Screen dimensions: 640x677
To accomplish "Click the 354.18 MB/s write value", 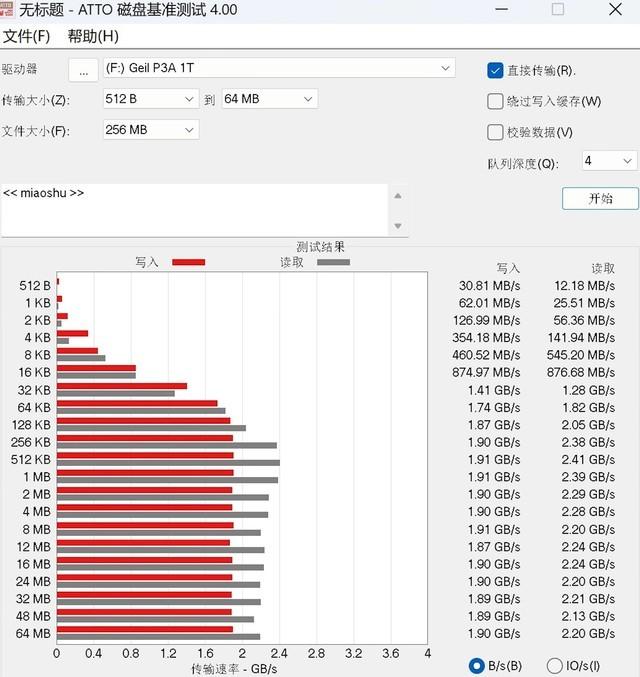I will [x=486, y=338].
